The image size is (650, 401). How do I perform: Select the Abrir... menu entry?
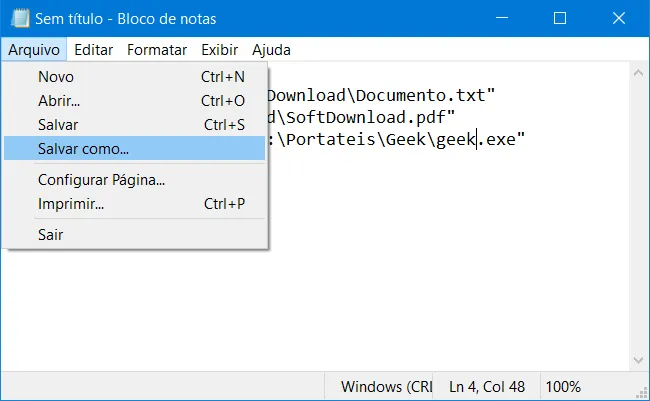click(x=134, y=101)
